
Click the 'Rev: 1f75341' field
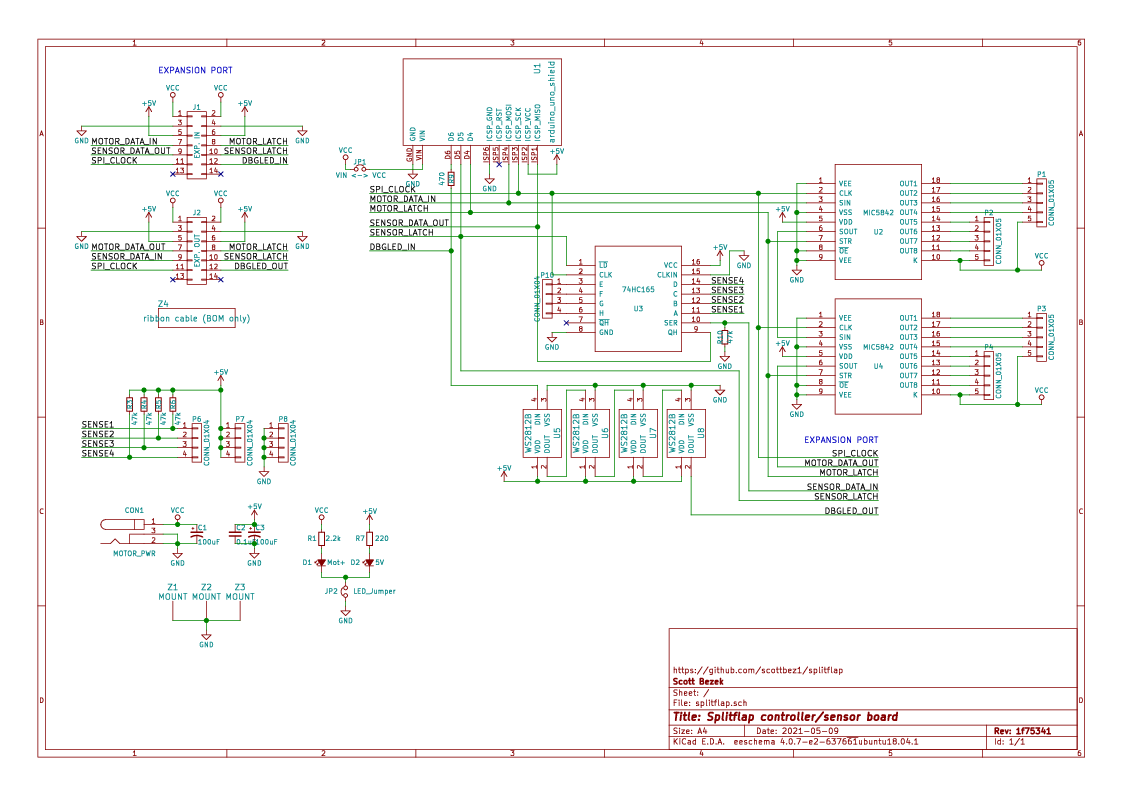click(x=1022, y=731)
